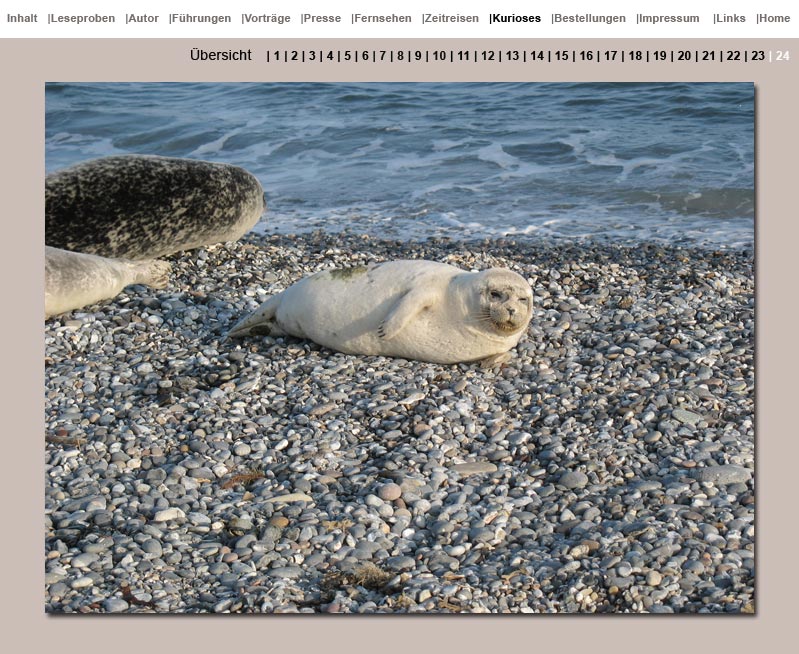The width and height of the screenshot is (799, 654).
Task: Select the Kurioses menu item
Action: (516, 18)
